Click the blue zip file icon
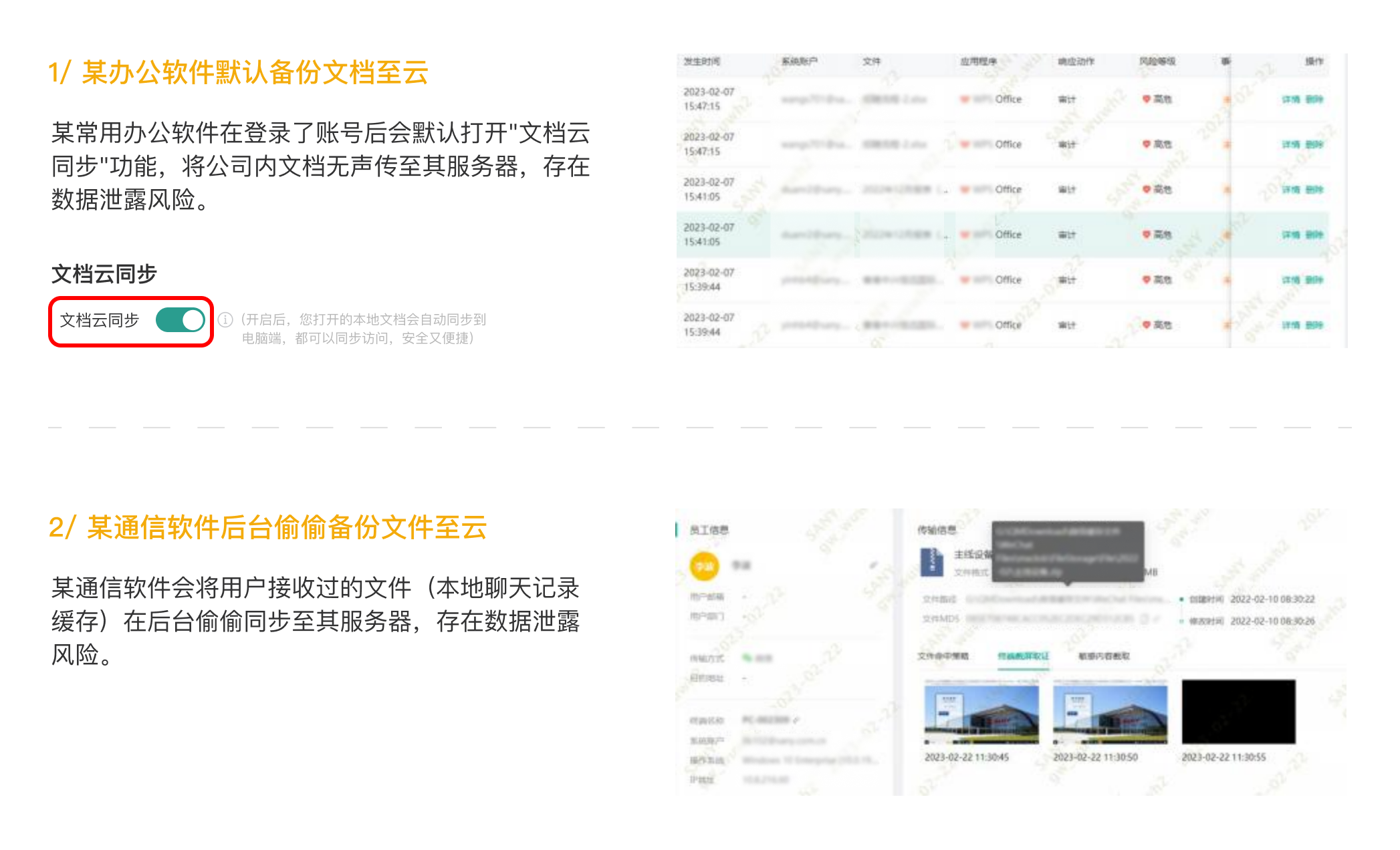The image size is (1400, 850). click(931, 561)
